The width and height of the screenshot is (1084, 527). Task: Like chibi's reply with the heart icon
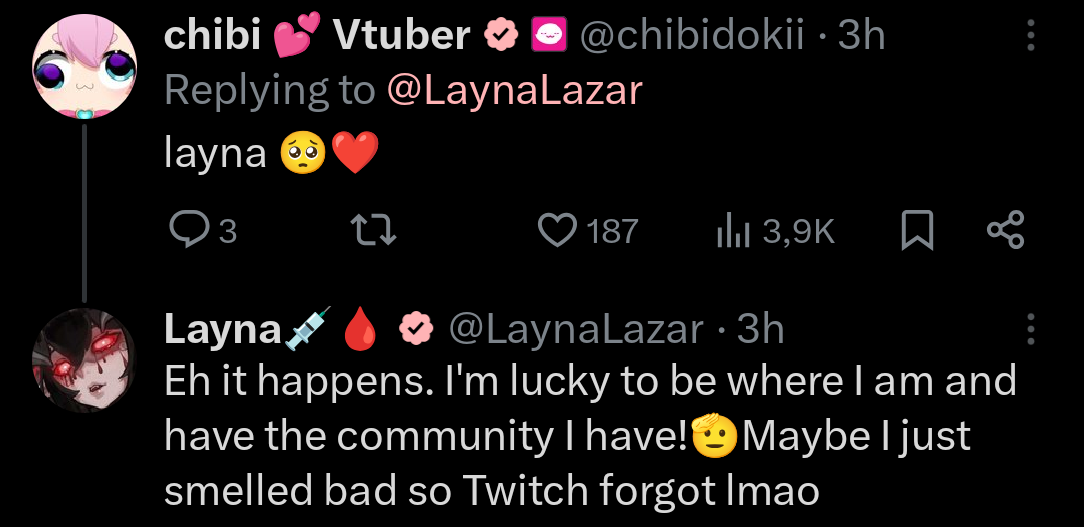[x=556, y=232]
